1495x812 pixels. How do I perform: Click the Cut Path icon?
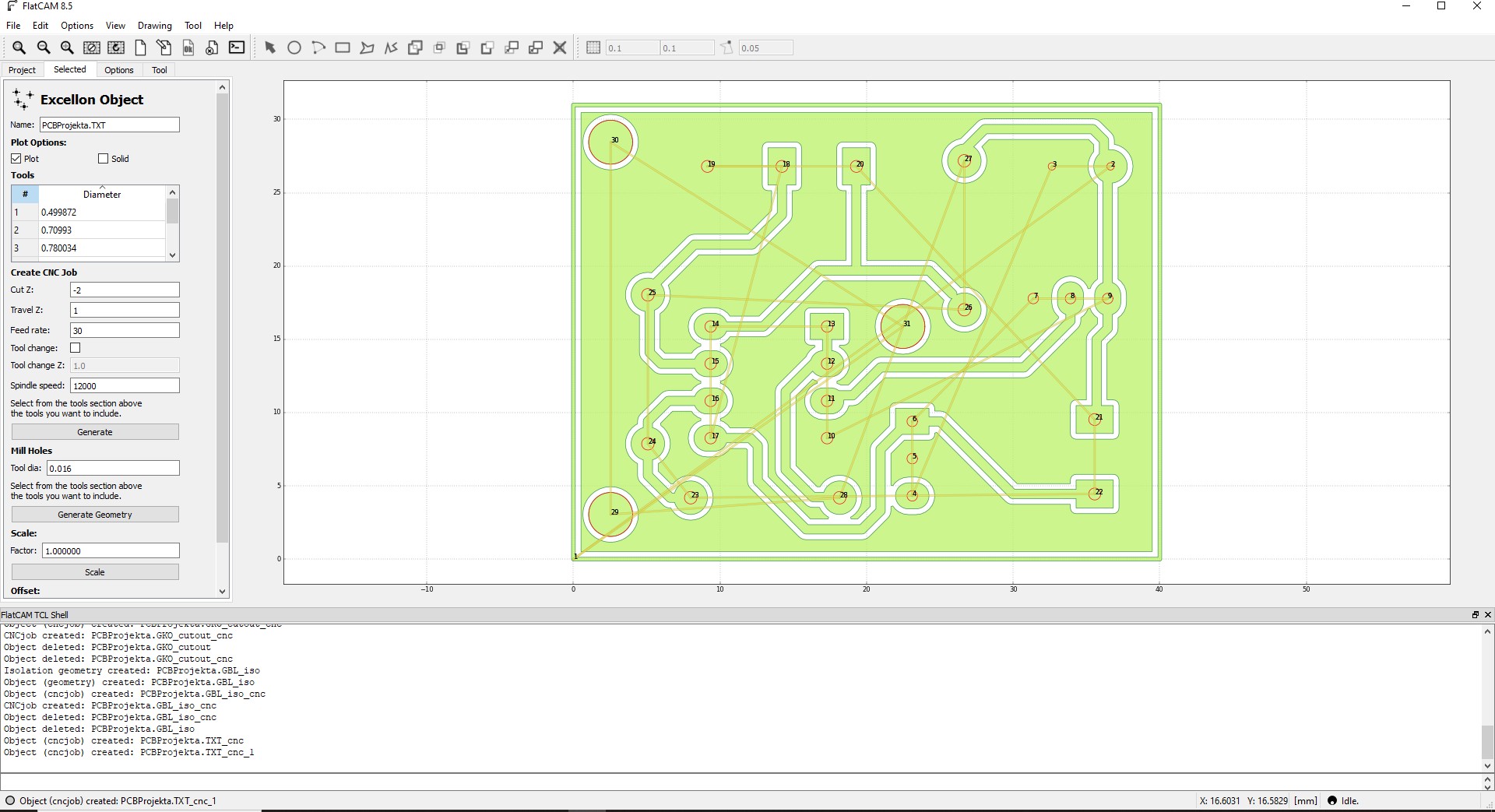487,47
